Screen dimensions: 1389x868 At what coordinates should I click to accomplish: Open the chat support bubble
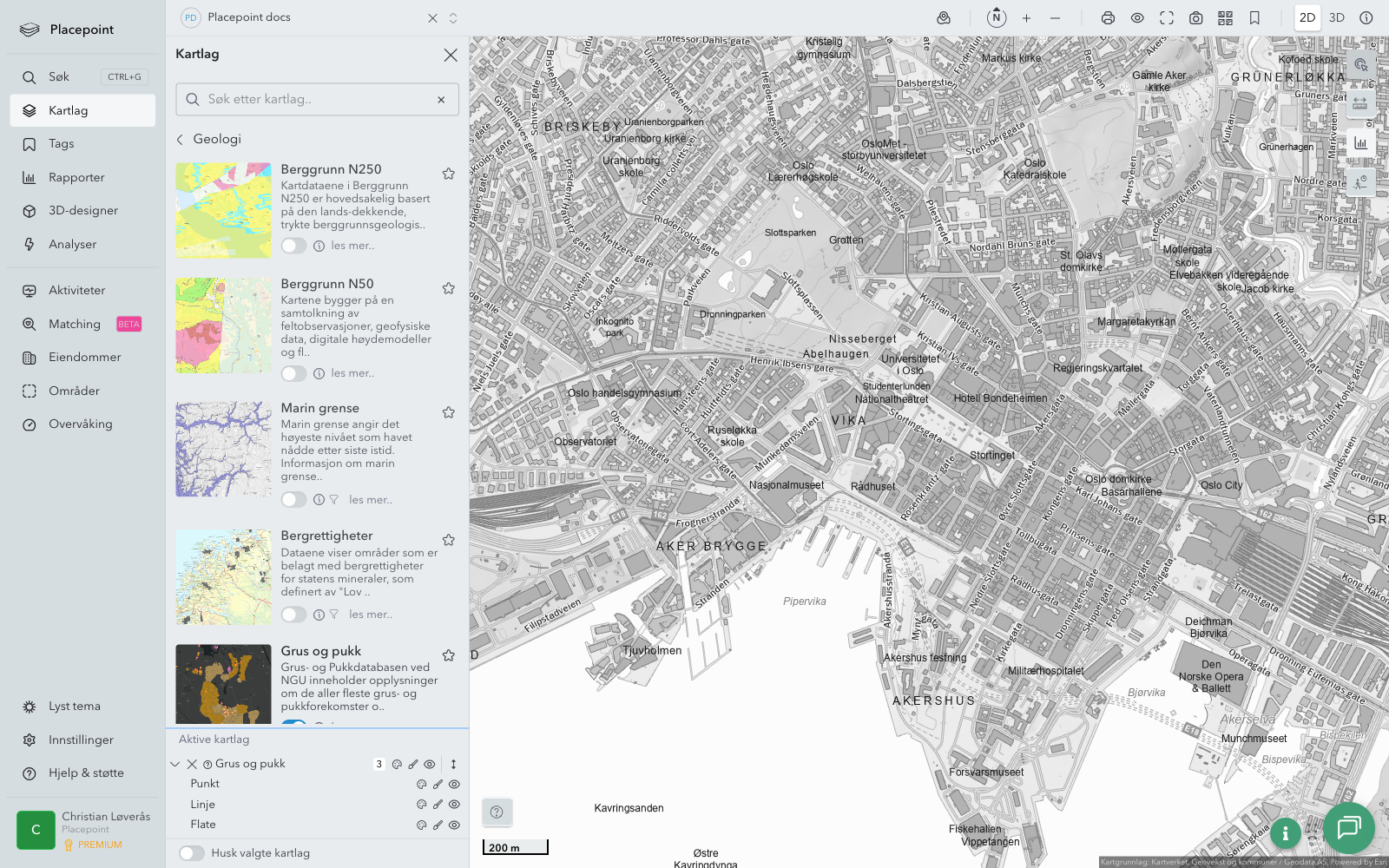coord(1348,827)
